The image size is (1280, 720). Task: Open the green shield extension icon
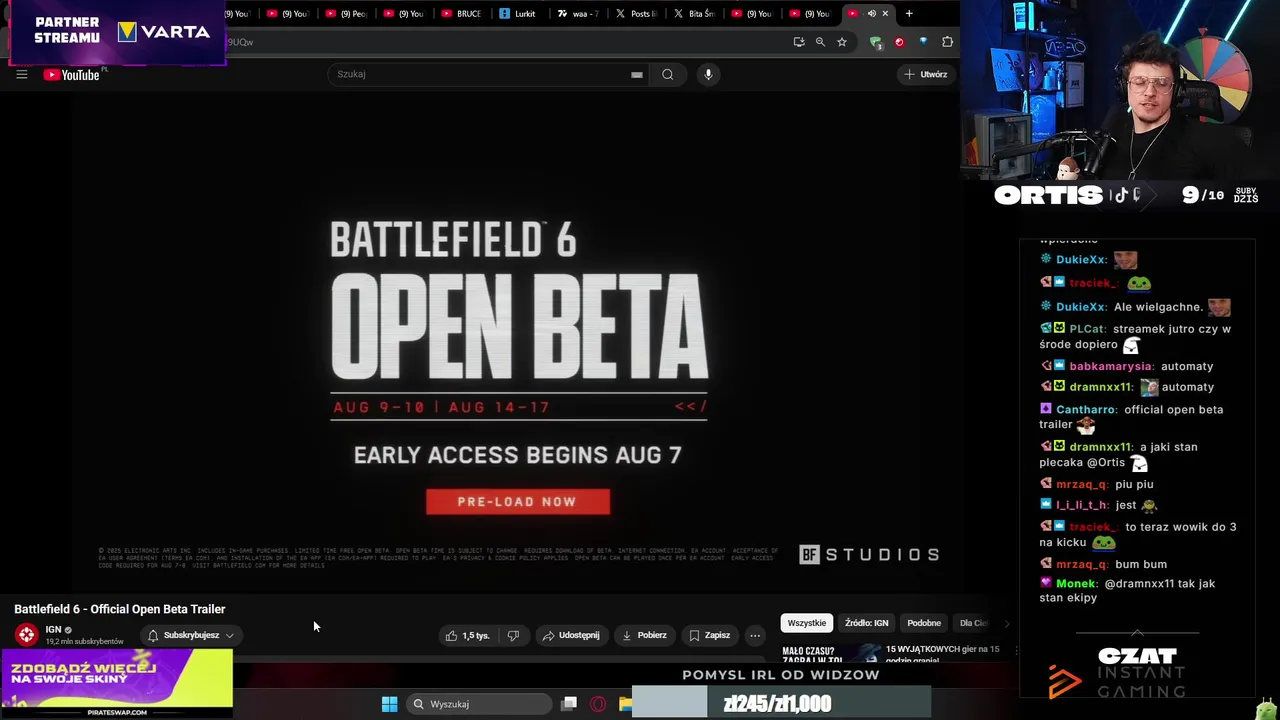[x=876, y=42]
